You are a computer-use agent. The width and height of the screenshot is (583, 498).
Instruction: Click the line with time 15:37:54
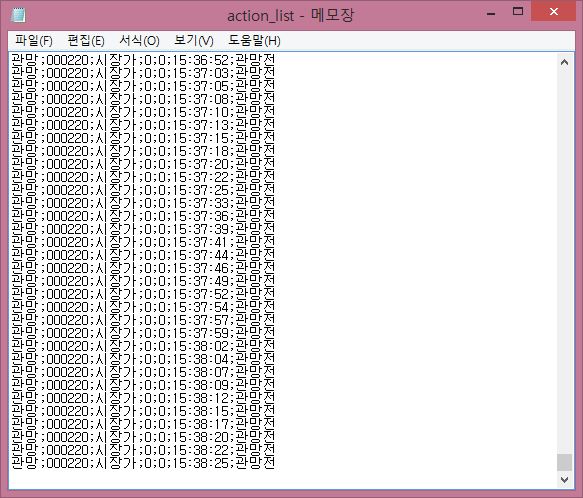(x=143, y=308)
